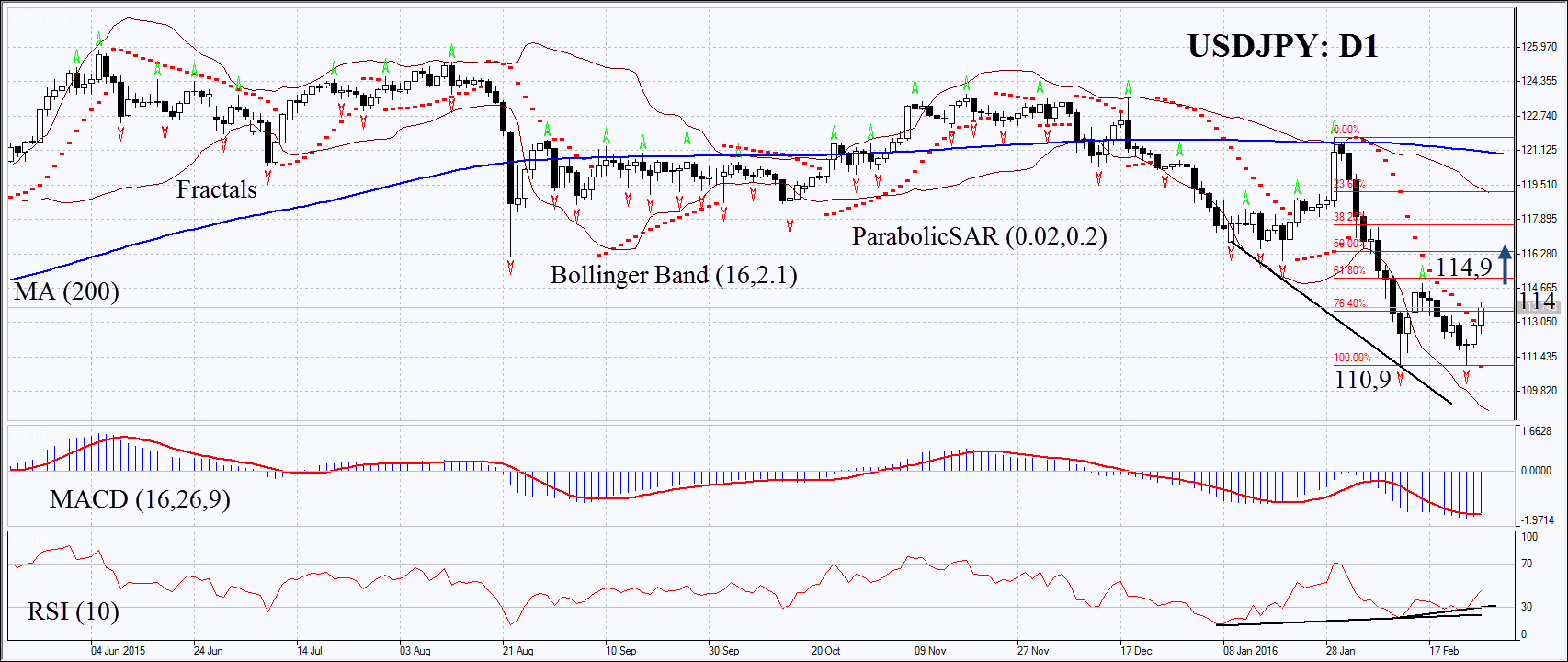Select the MA (200) label
The height and width of the screenshot is (662, 1568).
[66, 292]
